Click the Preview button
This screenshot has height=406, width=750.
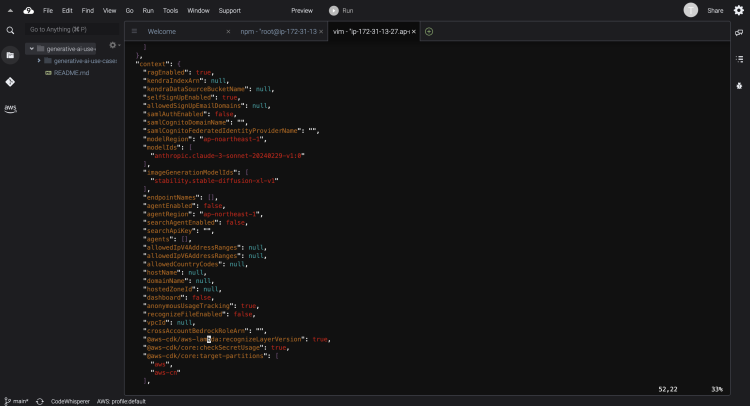[x=302, y=11]
